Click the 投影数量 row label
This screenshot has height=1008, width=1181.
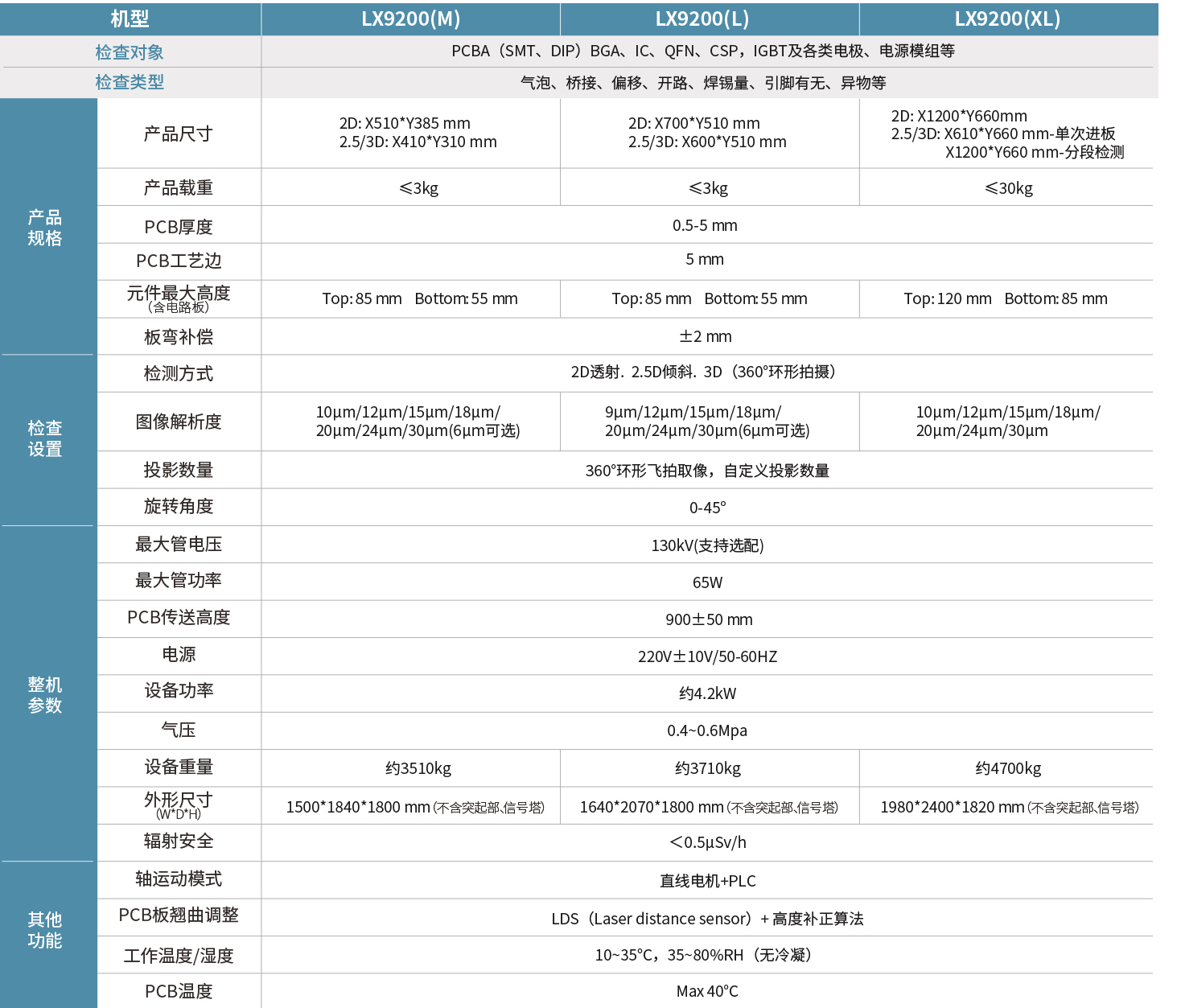179,470
